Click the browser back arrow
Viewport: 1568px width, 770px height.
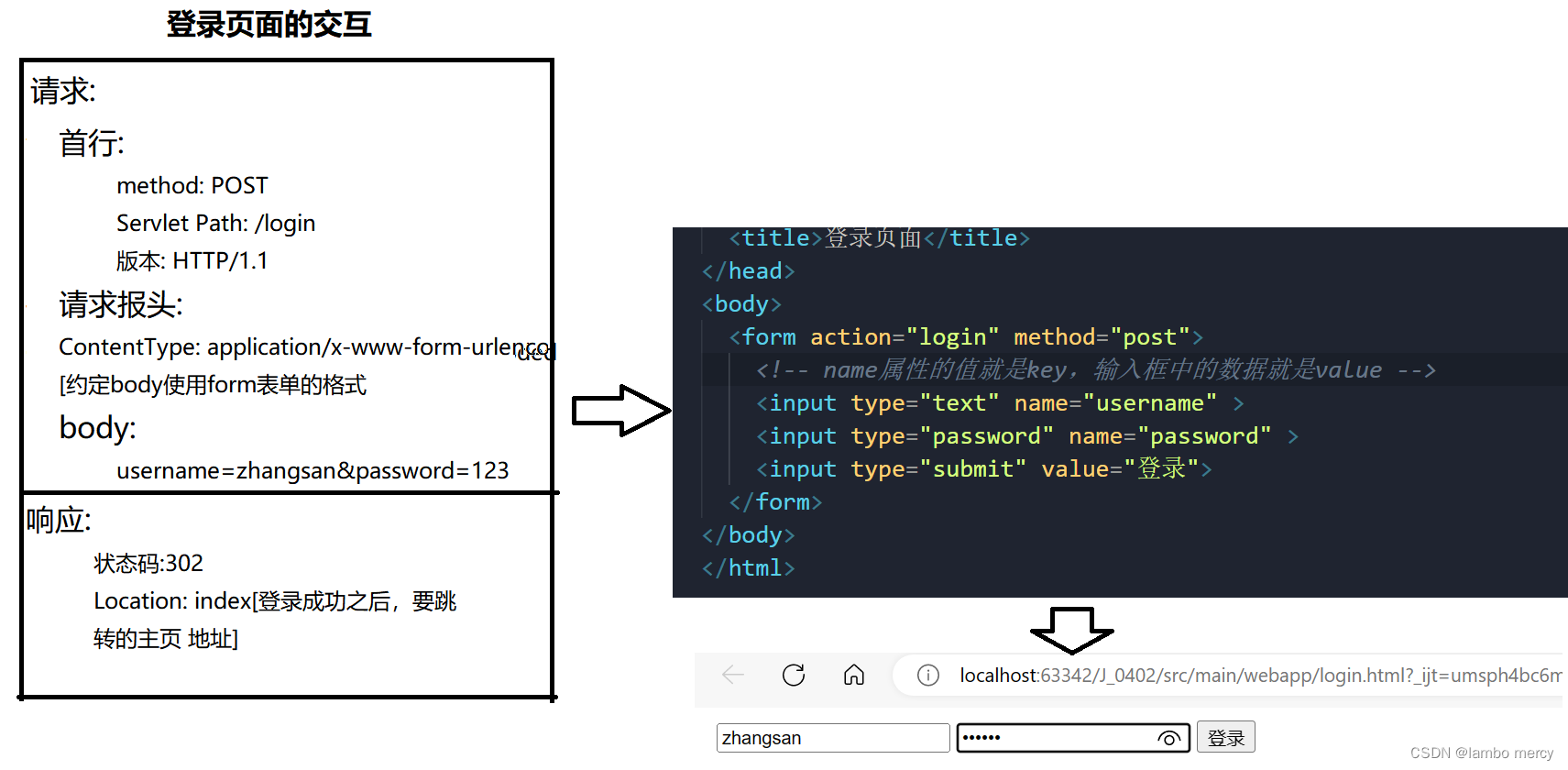click(x=733, y=676)
